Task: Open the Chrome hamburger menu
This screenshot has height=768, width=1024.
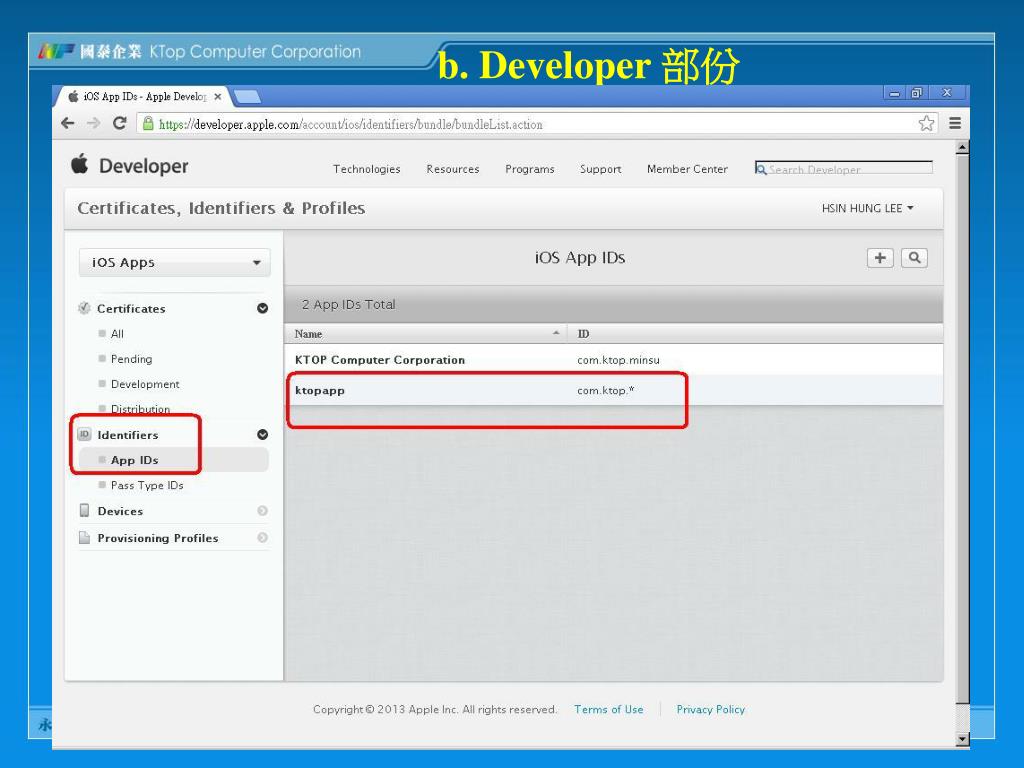Action: pos(955,123)
